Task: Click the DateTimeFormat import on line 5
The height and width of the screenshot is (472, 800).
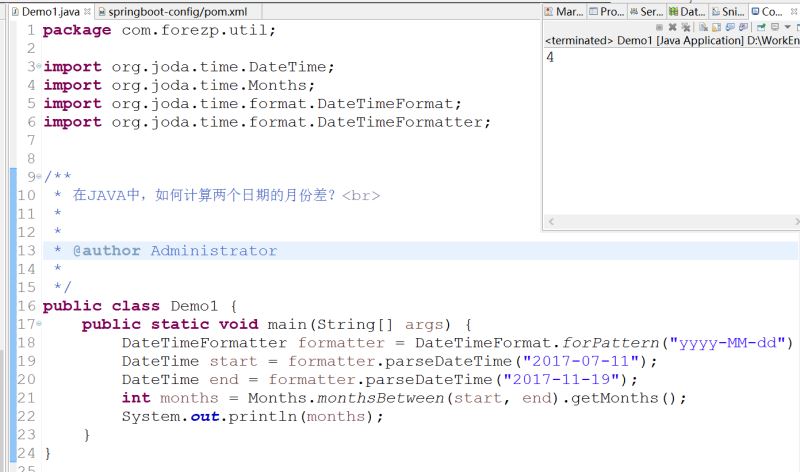Action: [x=252, y=104]
